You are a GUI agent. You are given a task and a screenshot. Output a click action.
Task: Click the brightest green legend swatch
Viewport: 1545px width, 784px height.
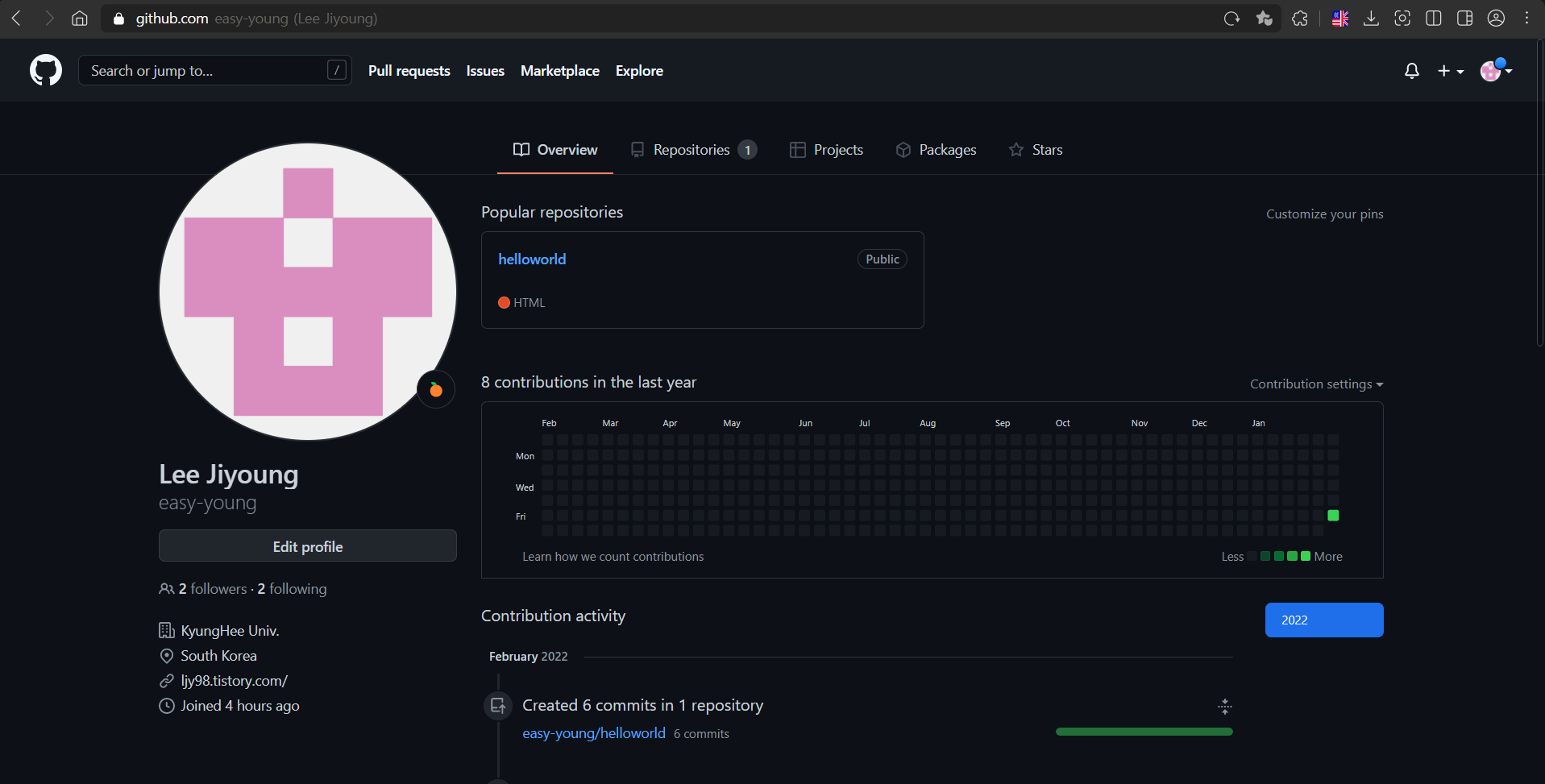(1306, 556)
